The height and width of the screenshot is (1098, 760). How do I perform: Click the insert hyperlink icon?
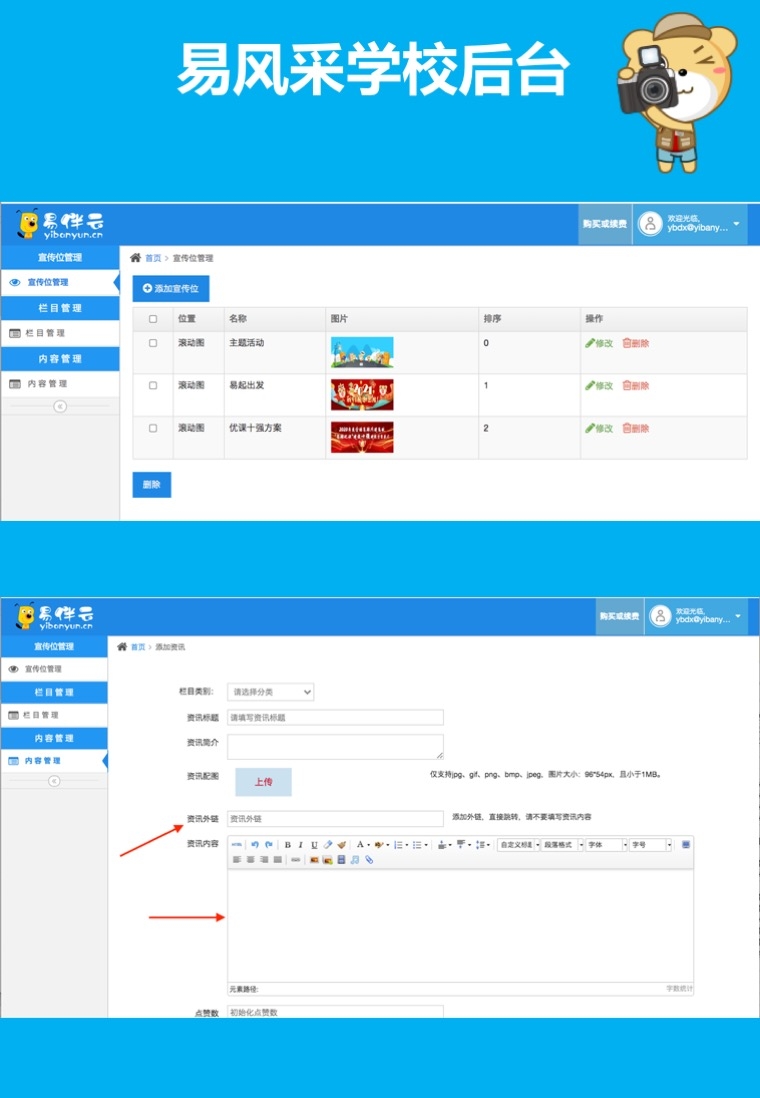296,859
